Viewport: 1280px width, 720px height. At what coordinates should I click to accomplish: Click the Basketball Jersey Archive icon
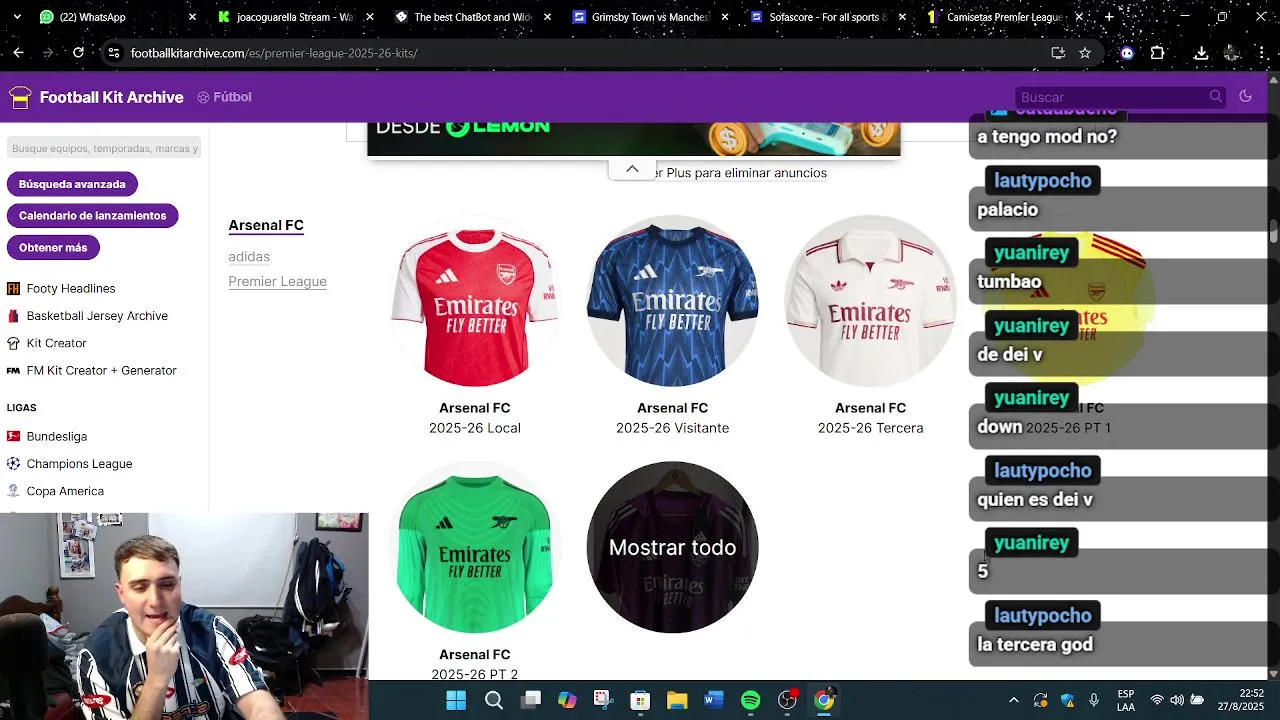point(13,316)
